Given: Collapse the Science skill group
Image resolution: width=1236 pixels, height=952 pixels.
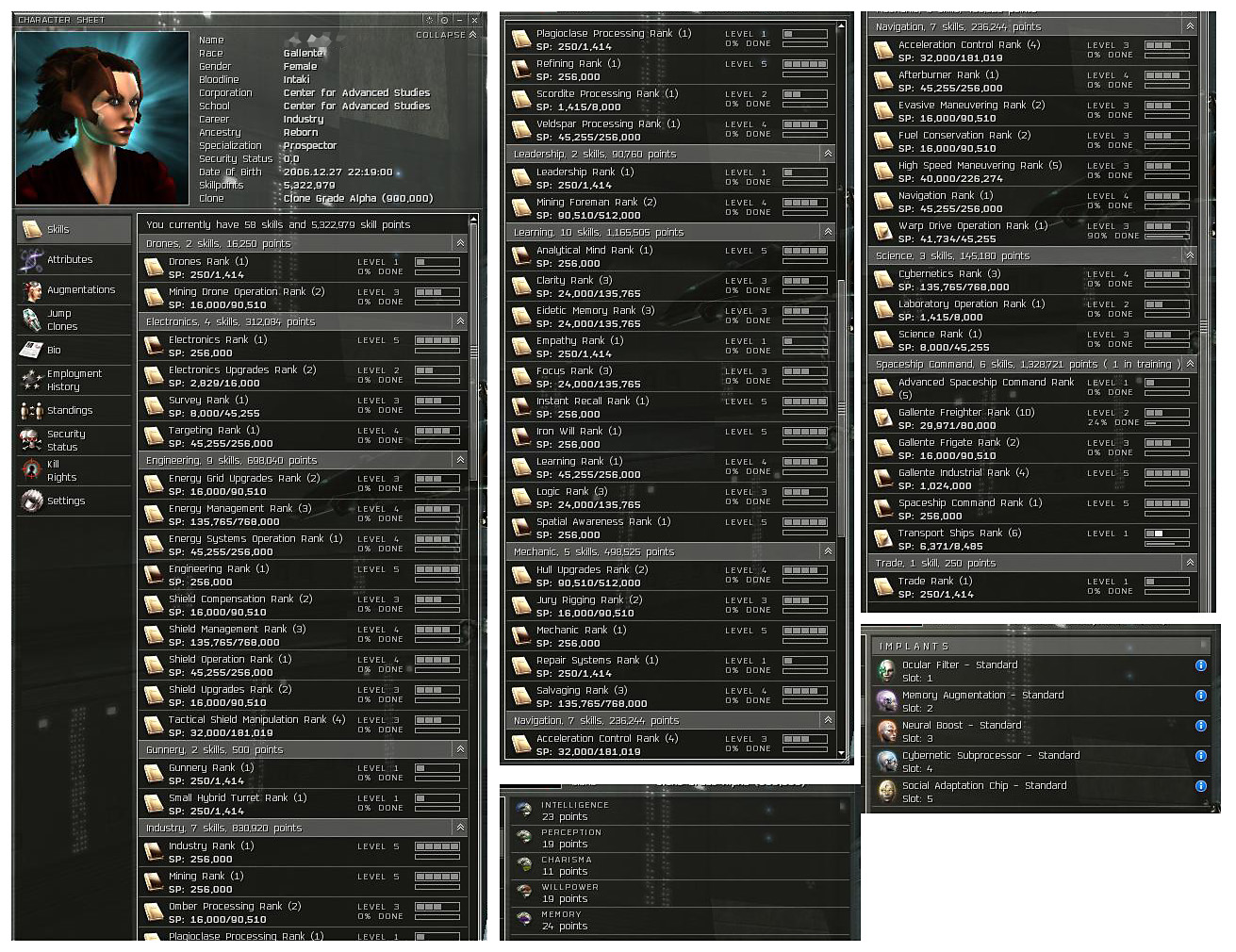Looking at the screenshot, I should click(x=1190, y=255).
